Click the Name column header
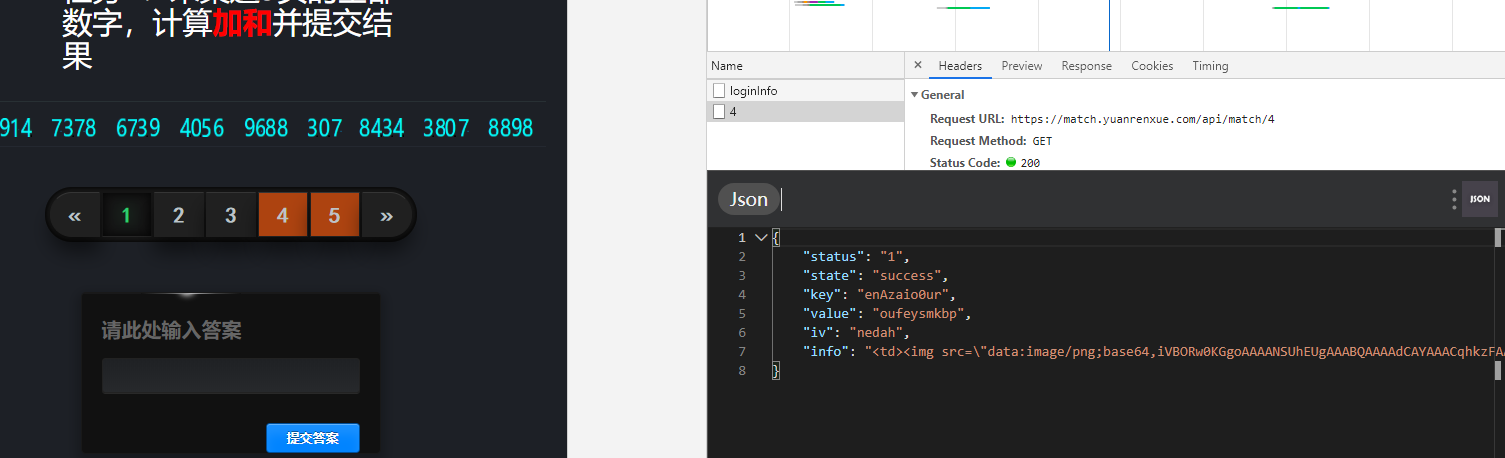The height and width of the screenshot is (458, 1505). pos(727,66)
